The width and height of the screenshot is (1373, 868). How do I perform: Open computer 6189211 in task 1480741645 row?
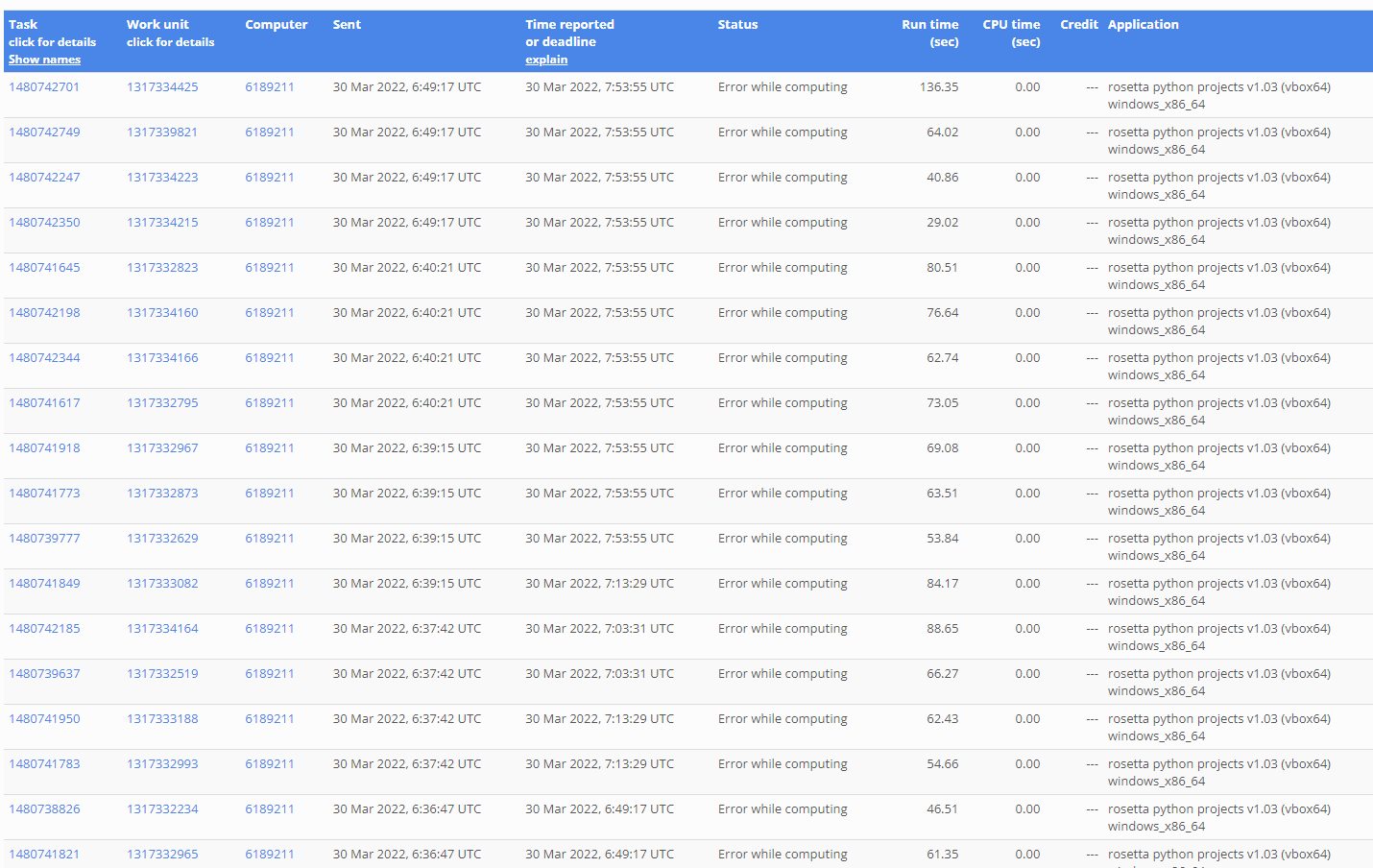pyautogui.click(x=270, y=267)
